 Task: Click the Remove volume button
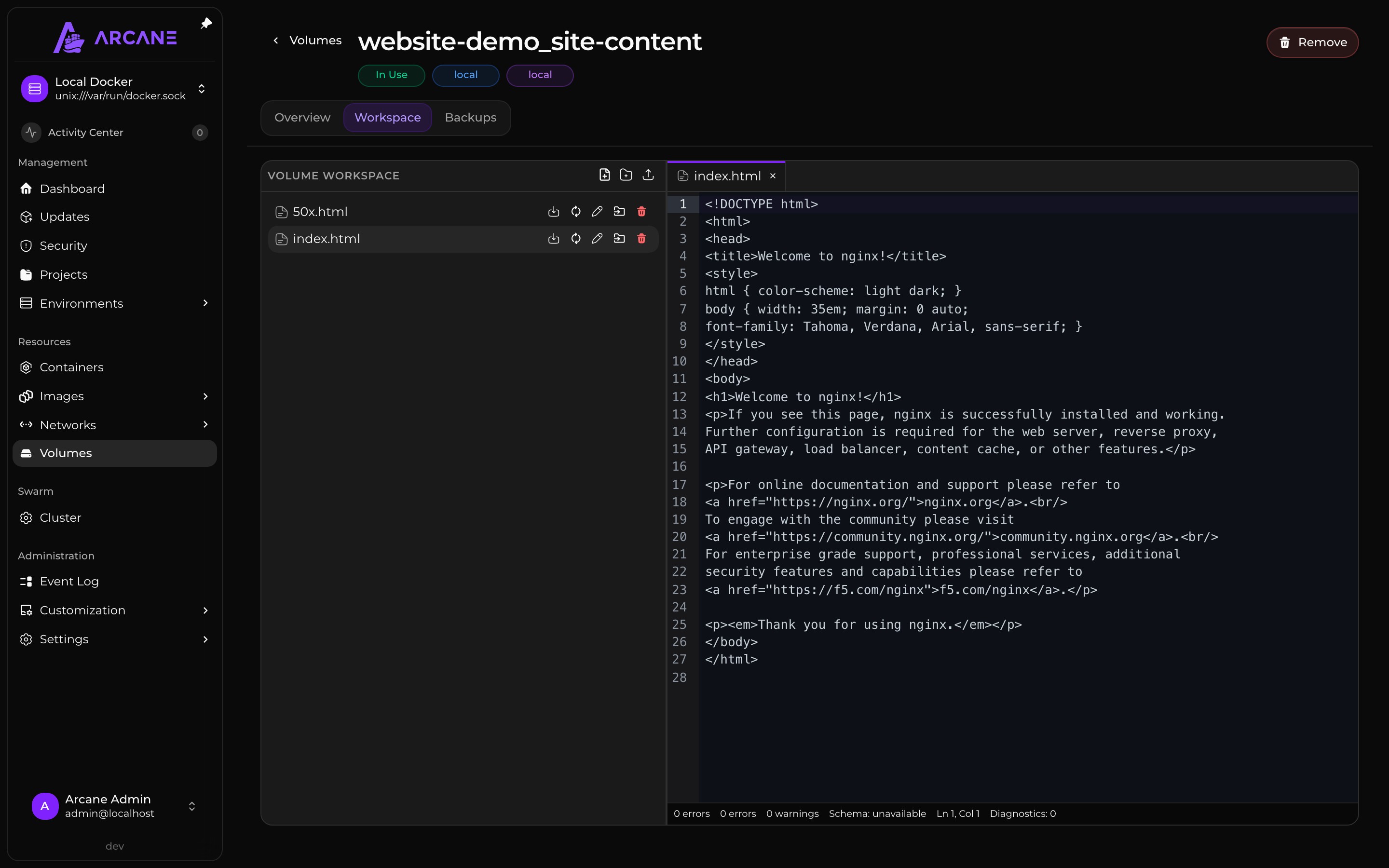pos(1312,42)
